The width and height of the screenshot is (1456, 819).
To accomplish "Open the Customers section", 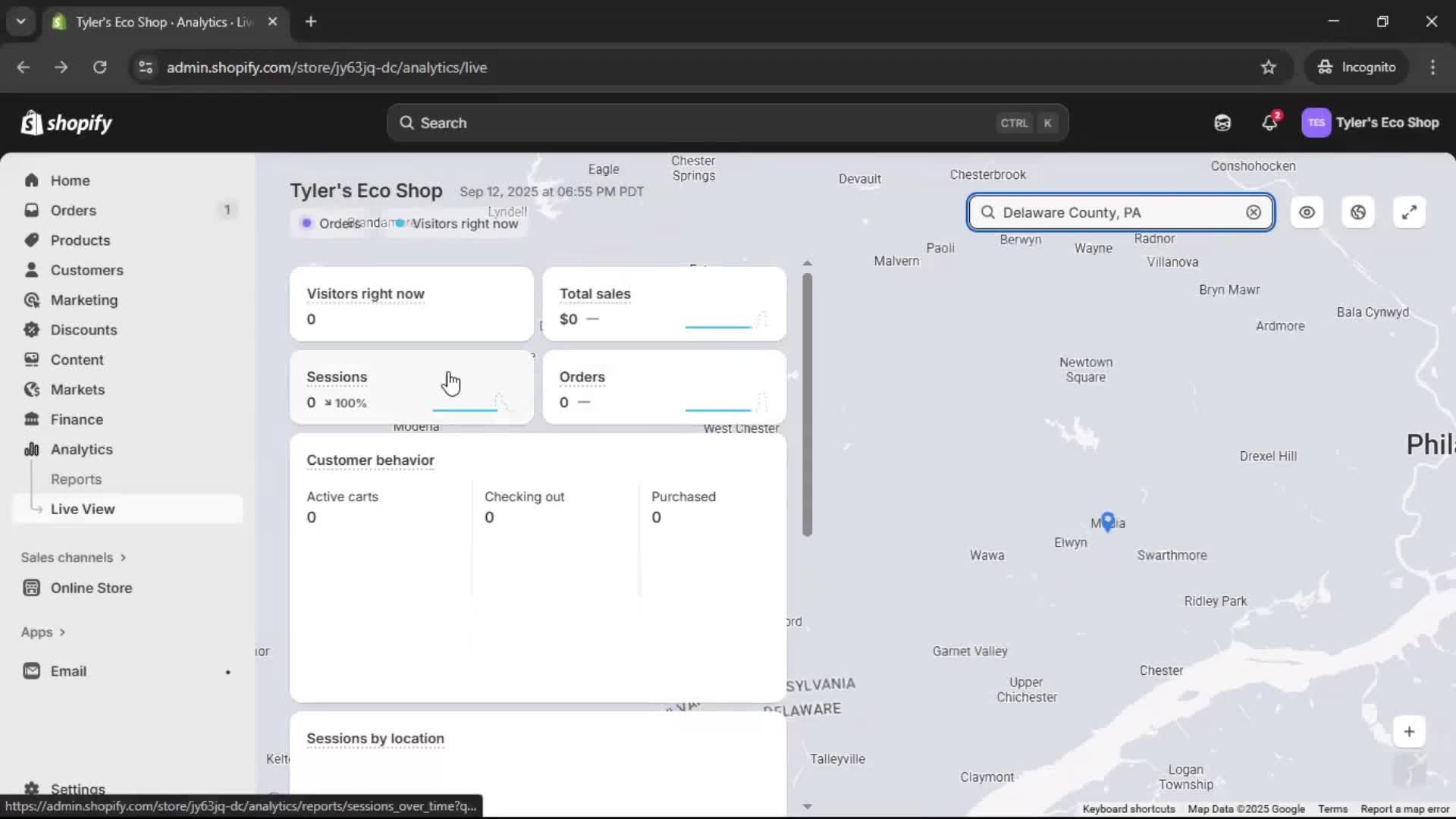I will (x=86, y=269).
